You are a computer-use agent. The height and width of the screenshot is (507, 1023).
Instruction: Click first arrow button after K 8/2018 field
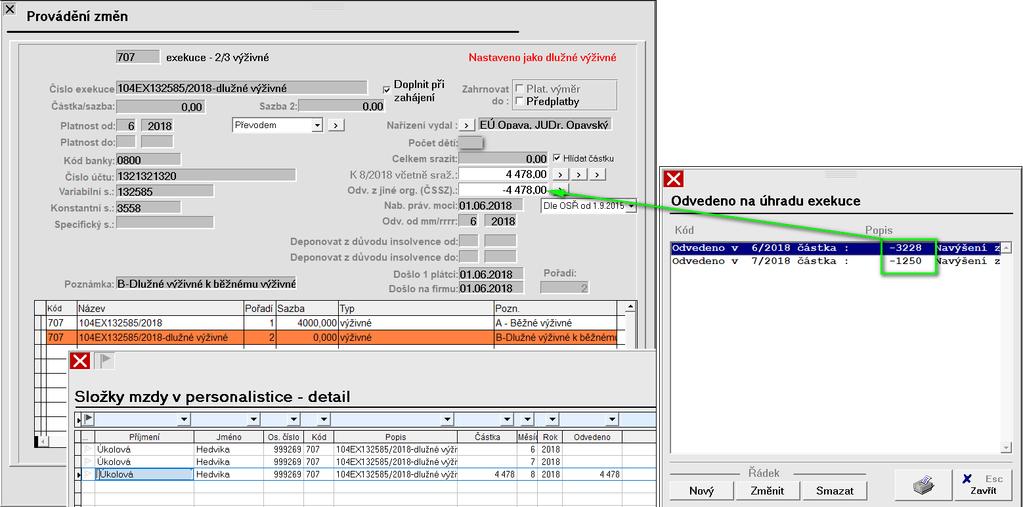560,174
